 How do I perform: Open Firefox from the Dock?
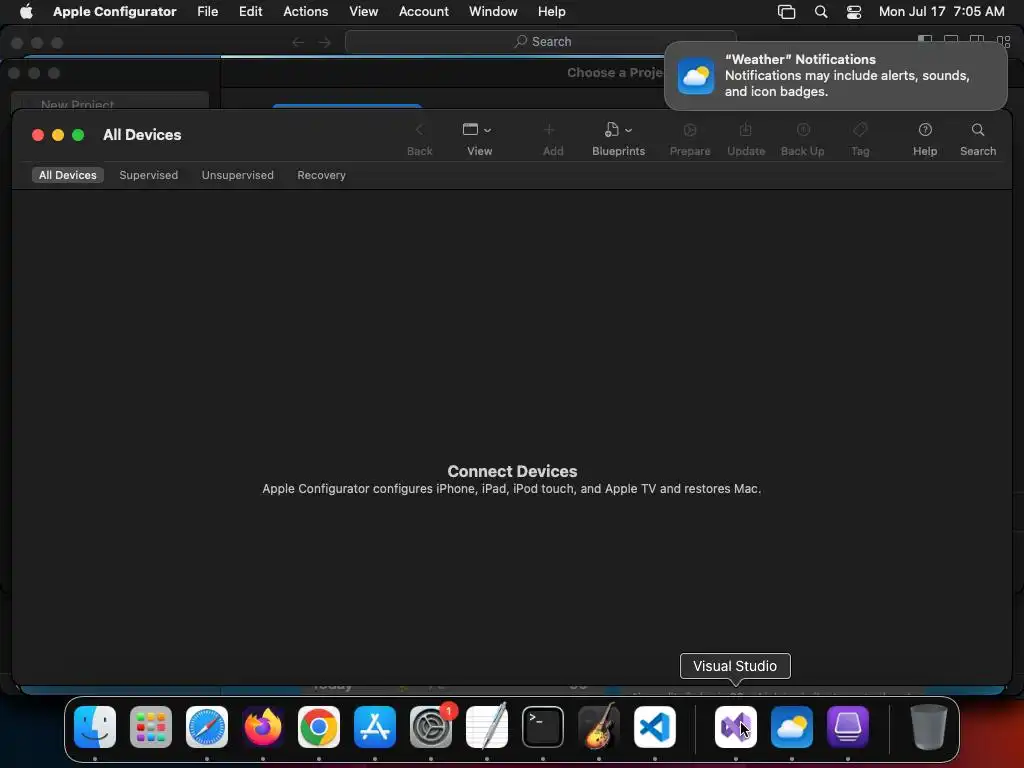(x=263, y=727)
